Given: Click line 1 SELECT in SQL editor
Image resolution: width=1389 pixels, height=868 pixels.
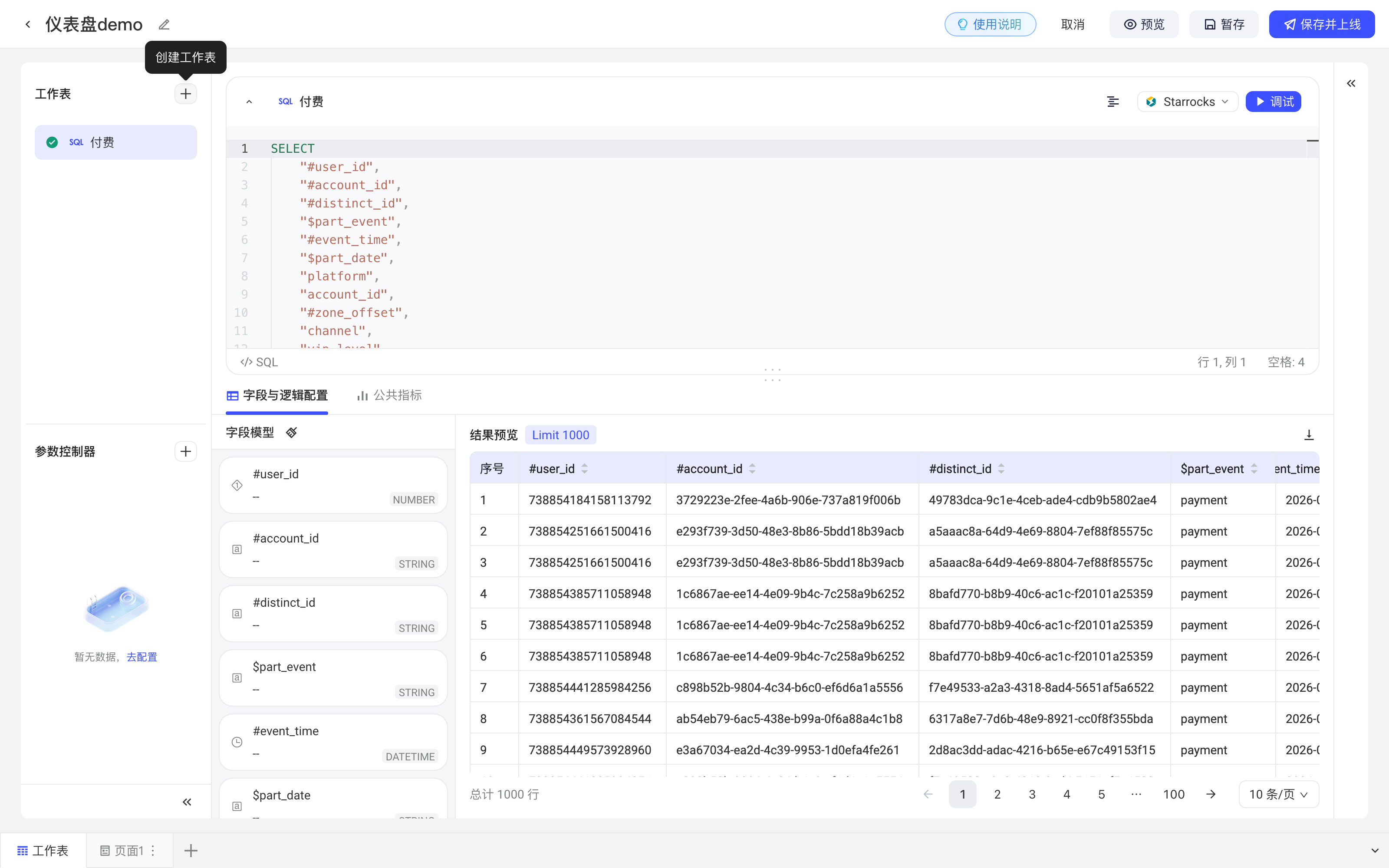Looking at the screenshot, I should (x=293, y=148).
